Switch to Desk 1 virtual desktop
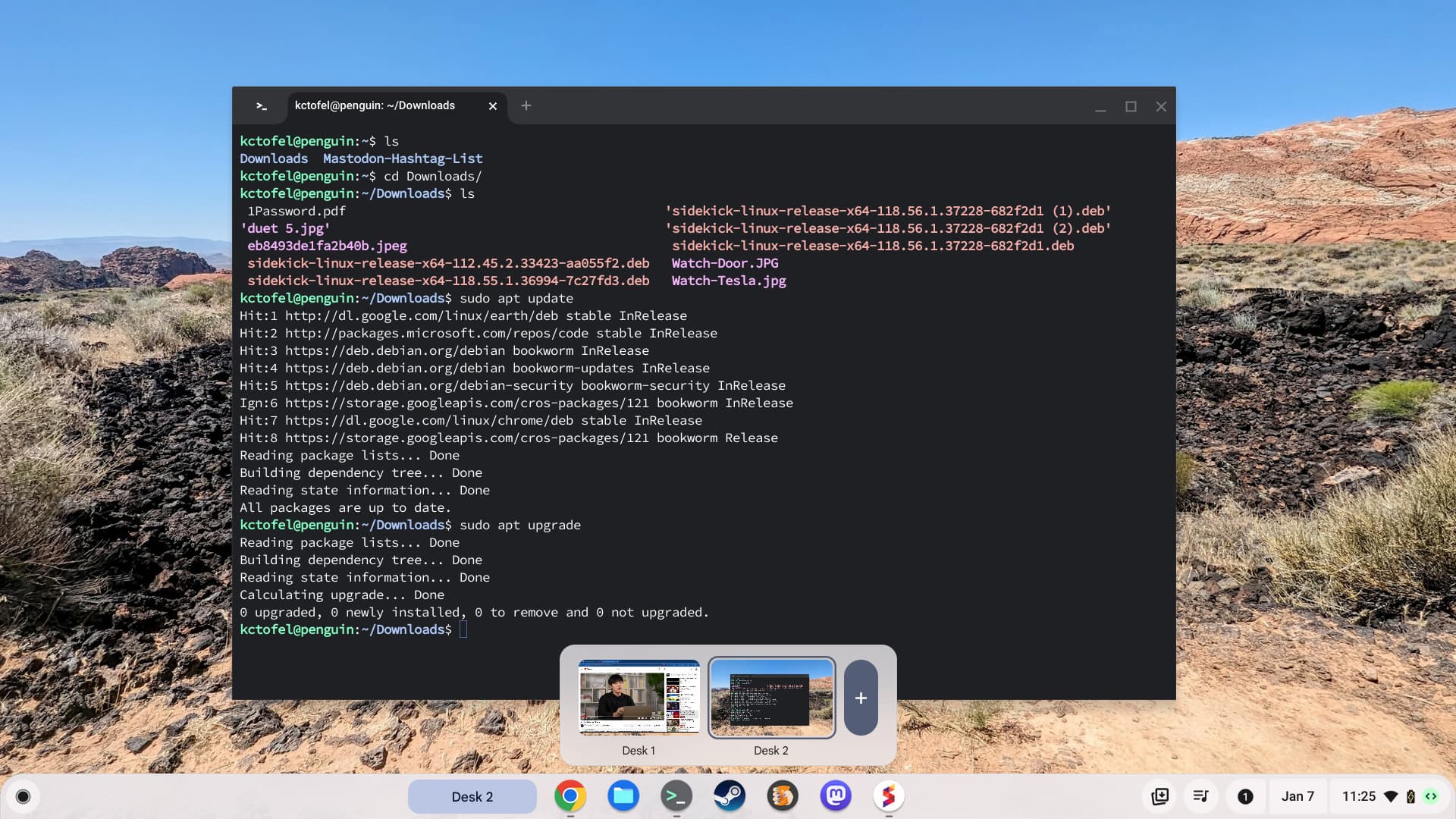1456x819 pixels. coord(638,697)
